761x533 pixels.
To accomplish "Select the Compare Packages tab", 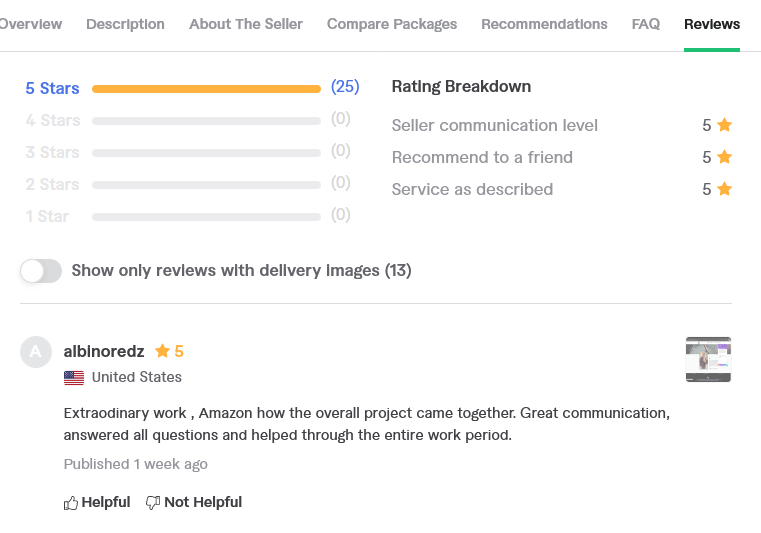I will pyautogui.click(x=392, y=24).
